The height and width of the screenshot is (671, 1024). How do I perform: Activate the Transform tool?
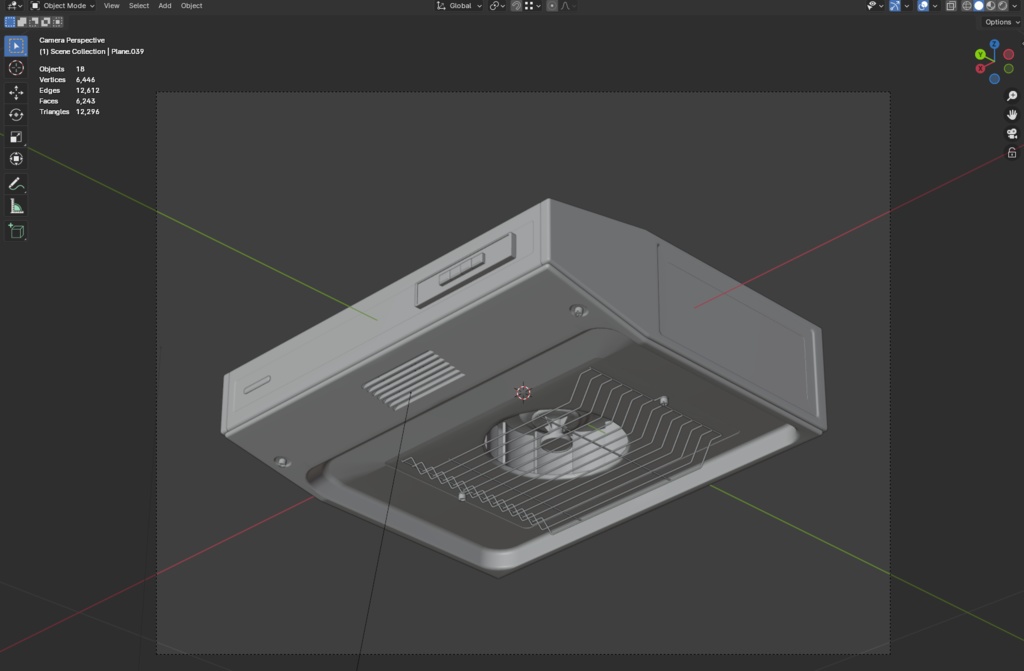(16, 159)
